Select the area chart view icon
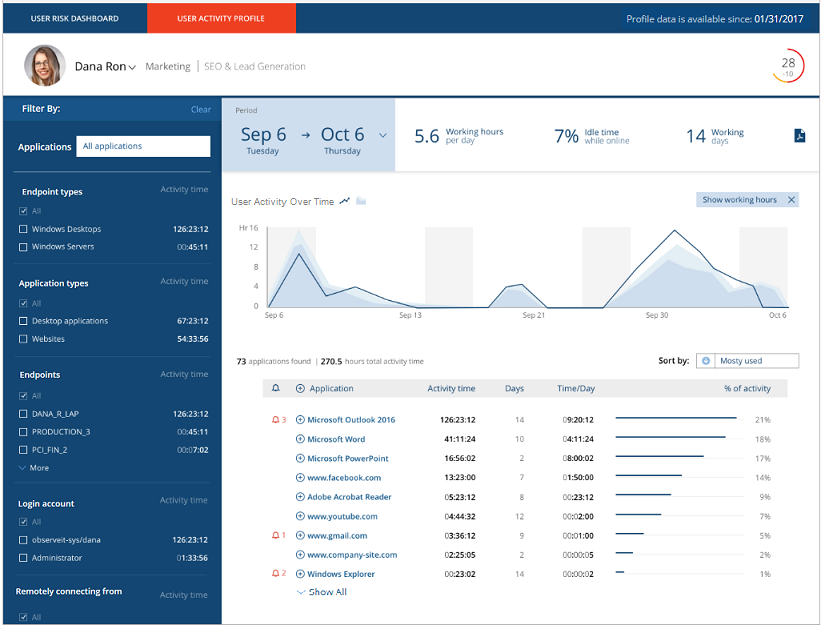 tap(361, 201)
